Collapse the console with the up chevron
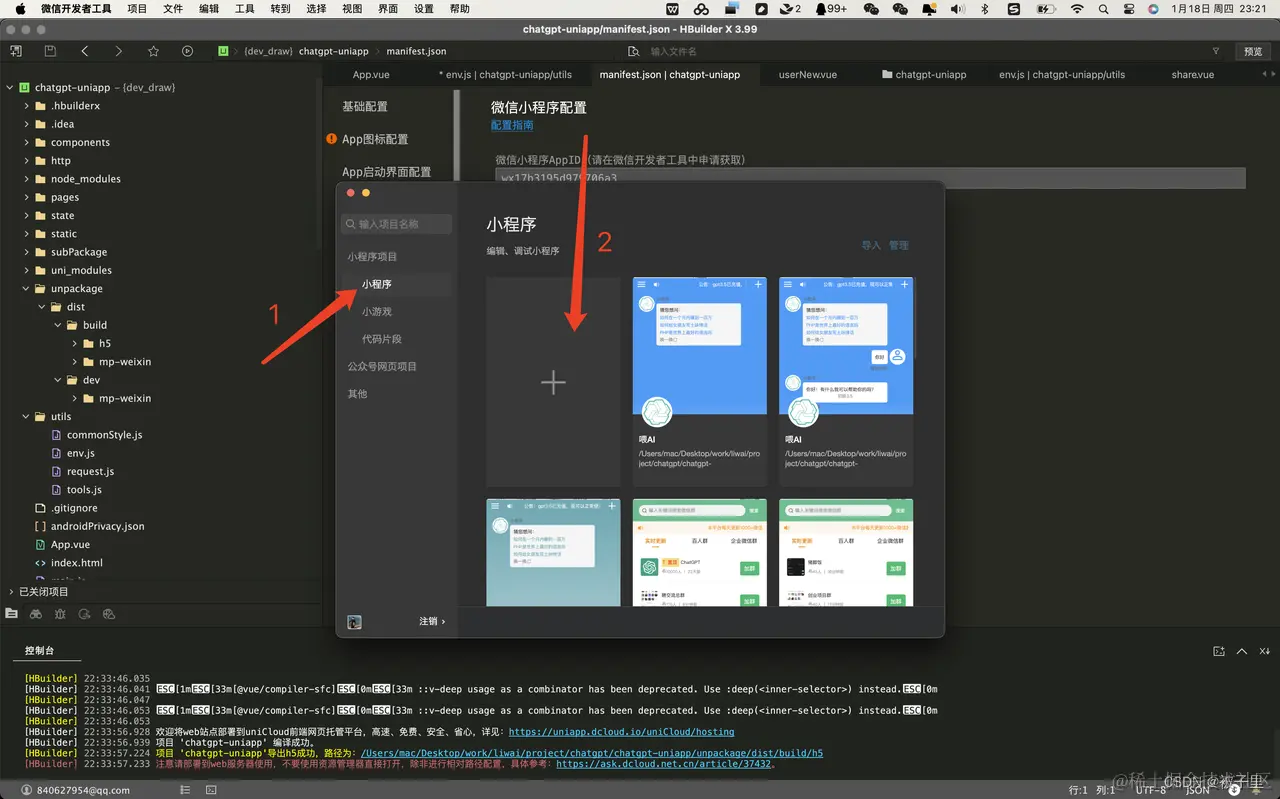 click(1242, 651)
